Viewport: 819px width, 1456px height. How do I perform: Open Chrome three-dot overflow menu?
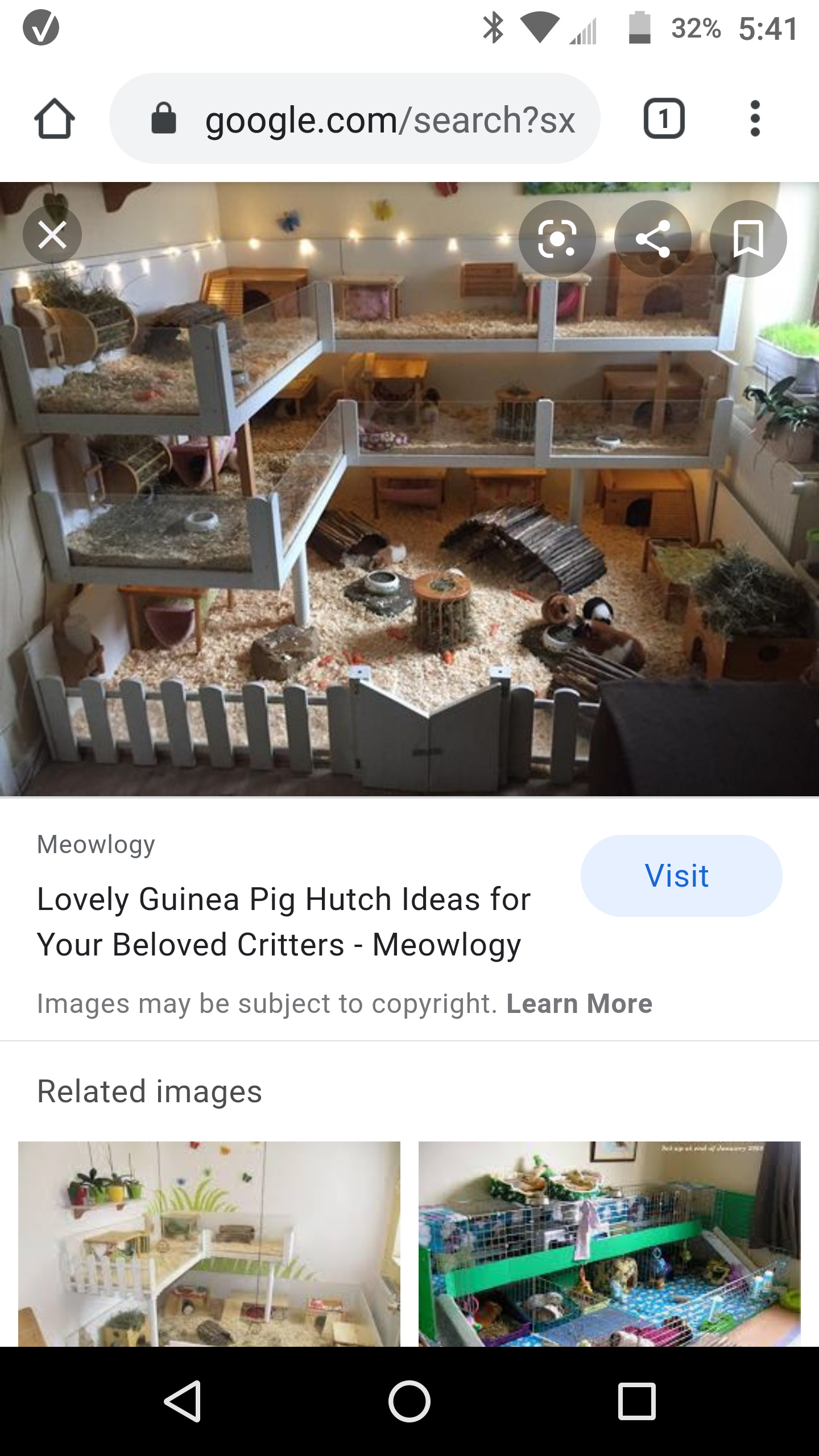coord(755,119)
